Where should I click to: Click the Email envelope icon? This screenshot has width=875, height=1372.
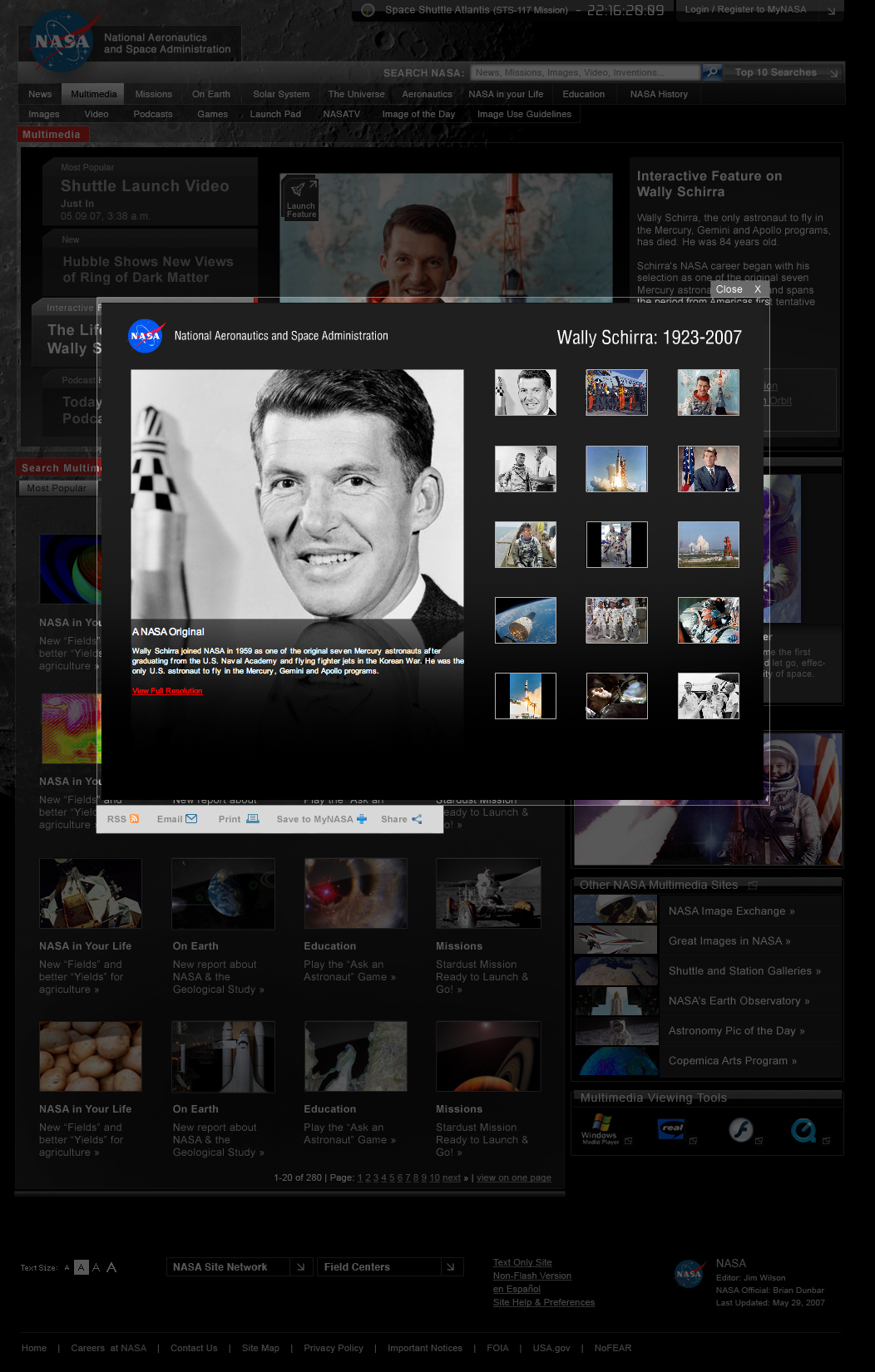pos(191,819)
